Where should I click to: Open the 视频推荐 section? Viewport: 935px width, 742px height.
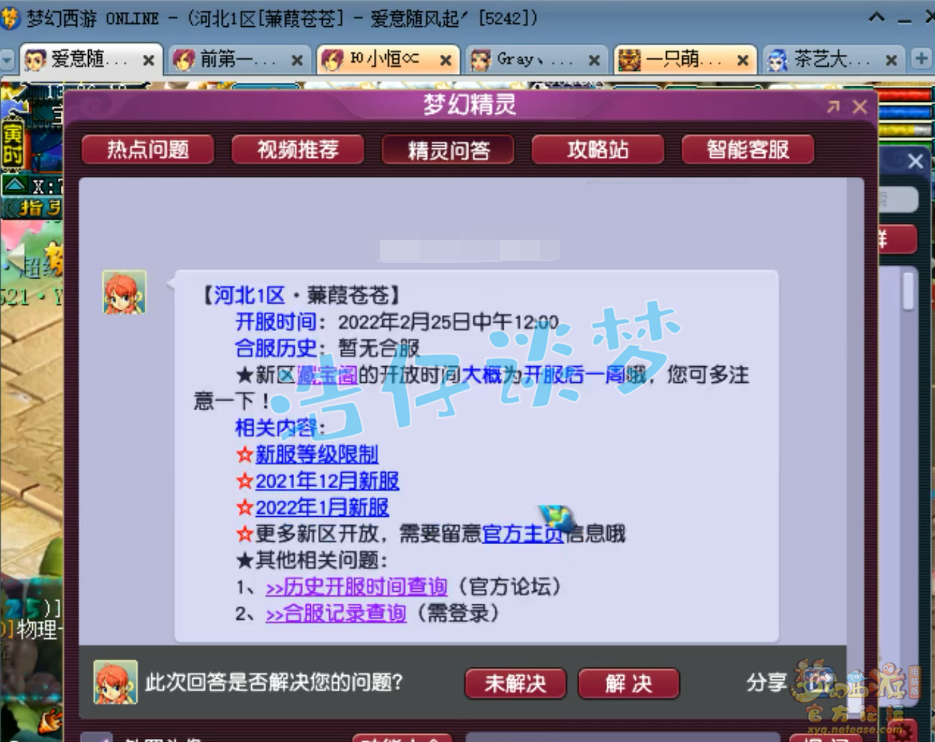(298, 150)
